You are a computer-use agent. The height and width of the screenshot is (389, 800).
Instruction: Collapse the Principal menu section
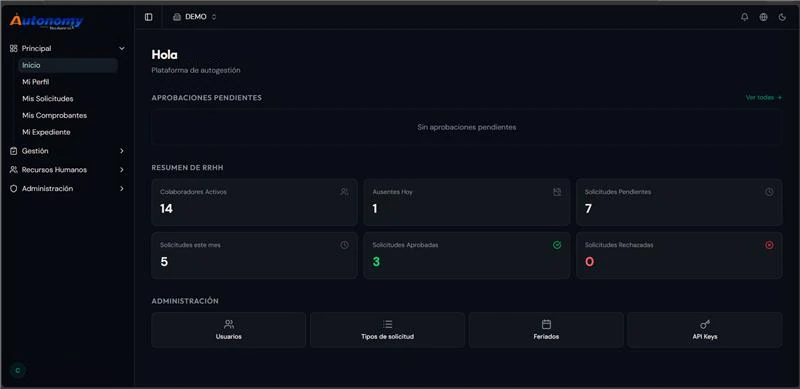click(x=67, y=48)
